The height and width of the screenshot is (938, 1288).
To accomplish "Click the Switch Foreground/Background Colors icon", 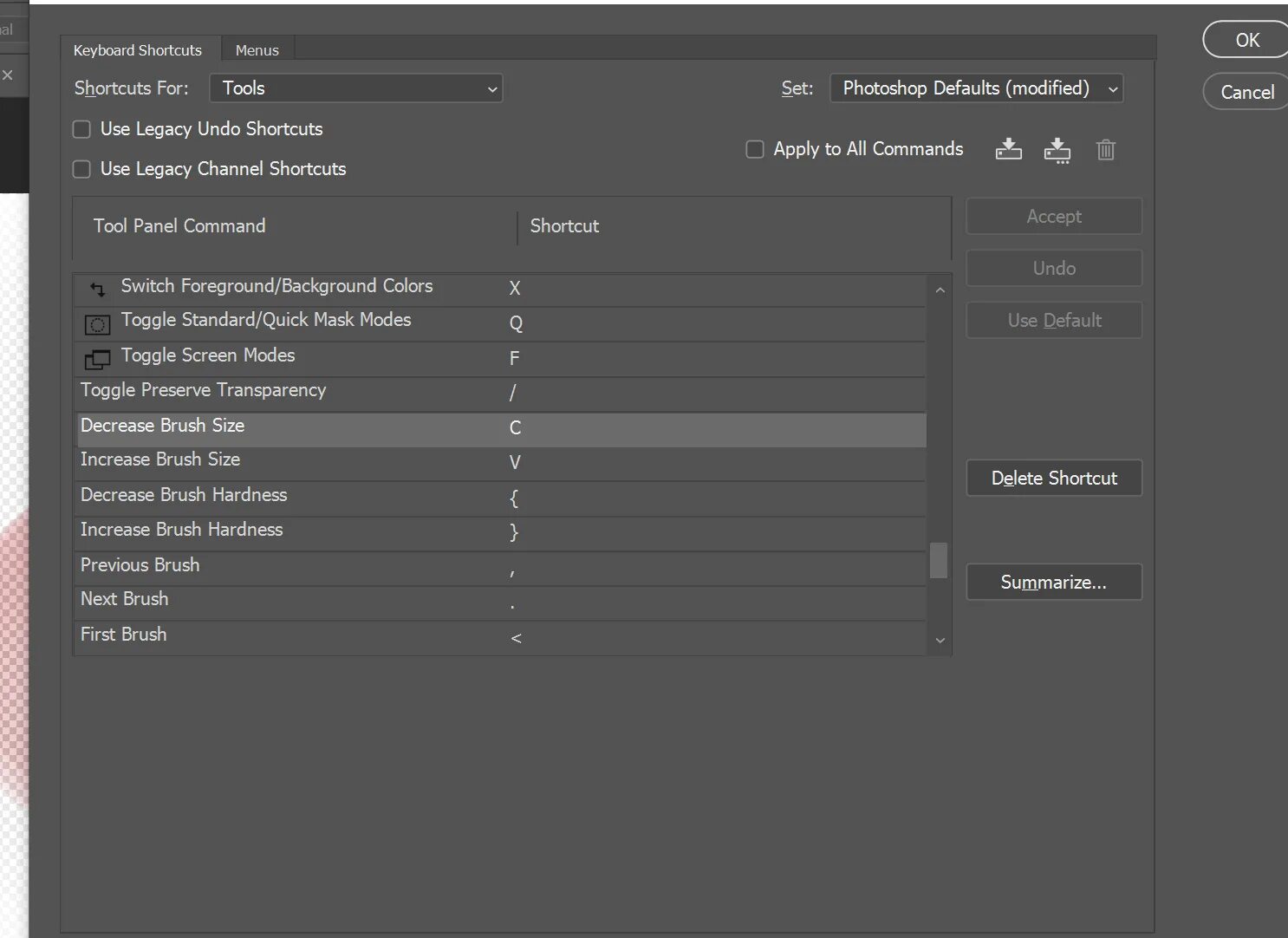I will 97,288.
